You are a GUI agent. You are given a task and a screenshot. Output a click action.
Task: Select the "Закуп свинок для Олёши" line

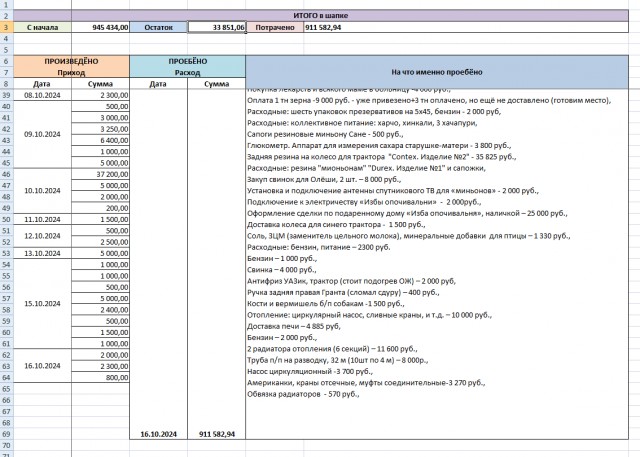click(x=324, y=180)
